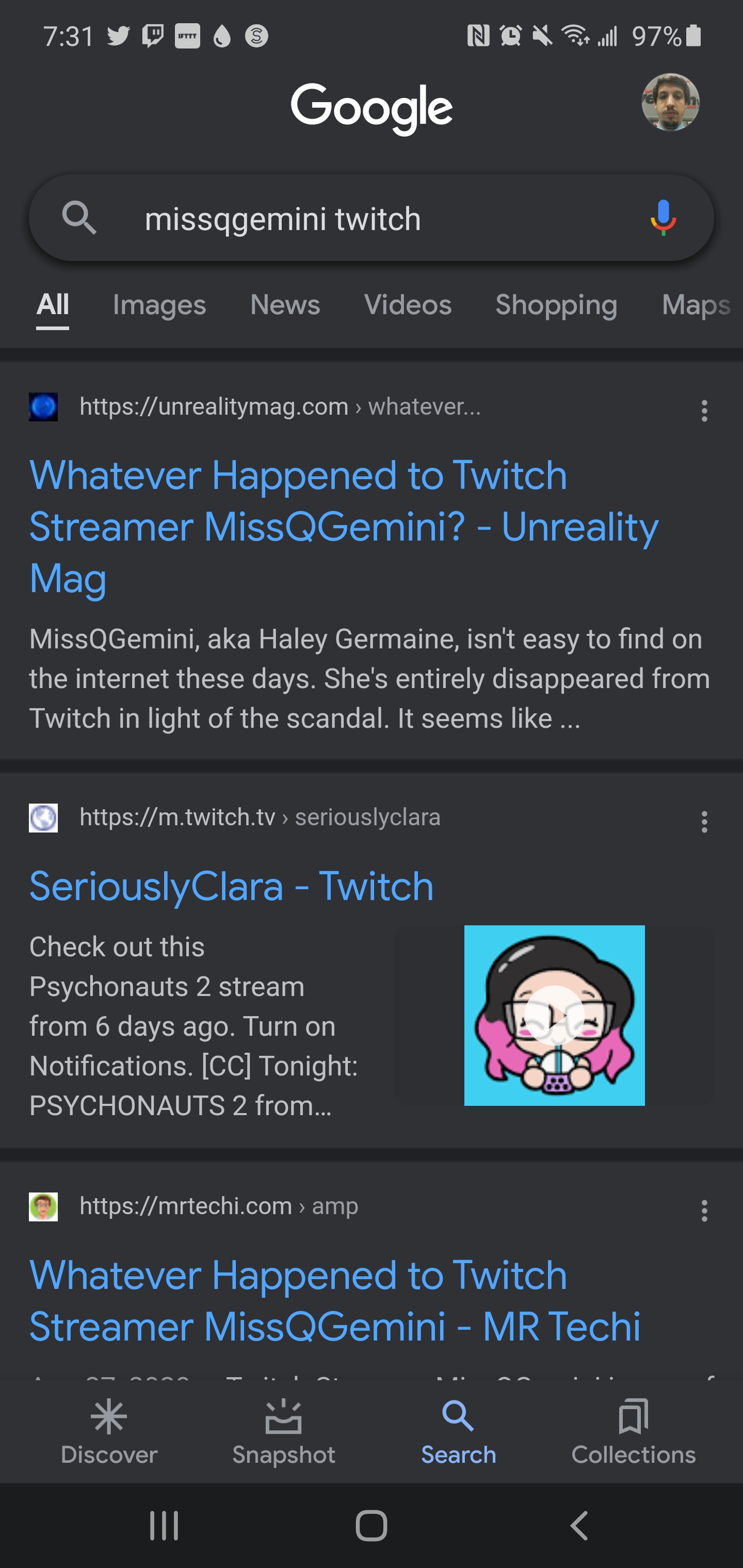Switch to the Videos results tab

click(x=408, y=305)
